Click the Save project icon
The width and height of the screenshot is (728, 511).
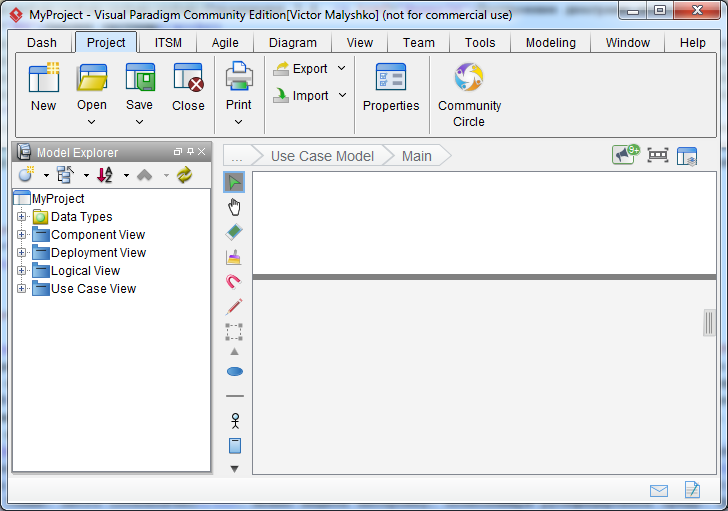pos(139,77)
